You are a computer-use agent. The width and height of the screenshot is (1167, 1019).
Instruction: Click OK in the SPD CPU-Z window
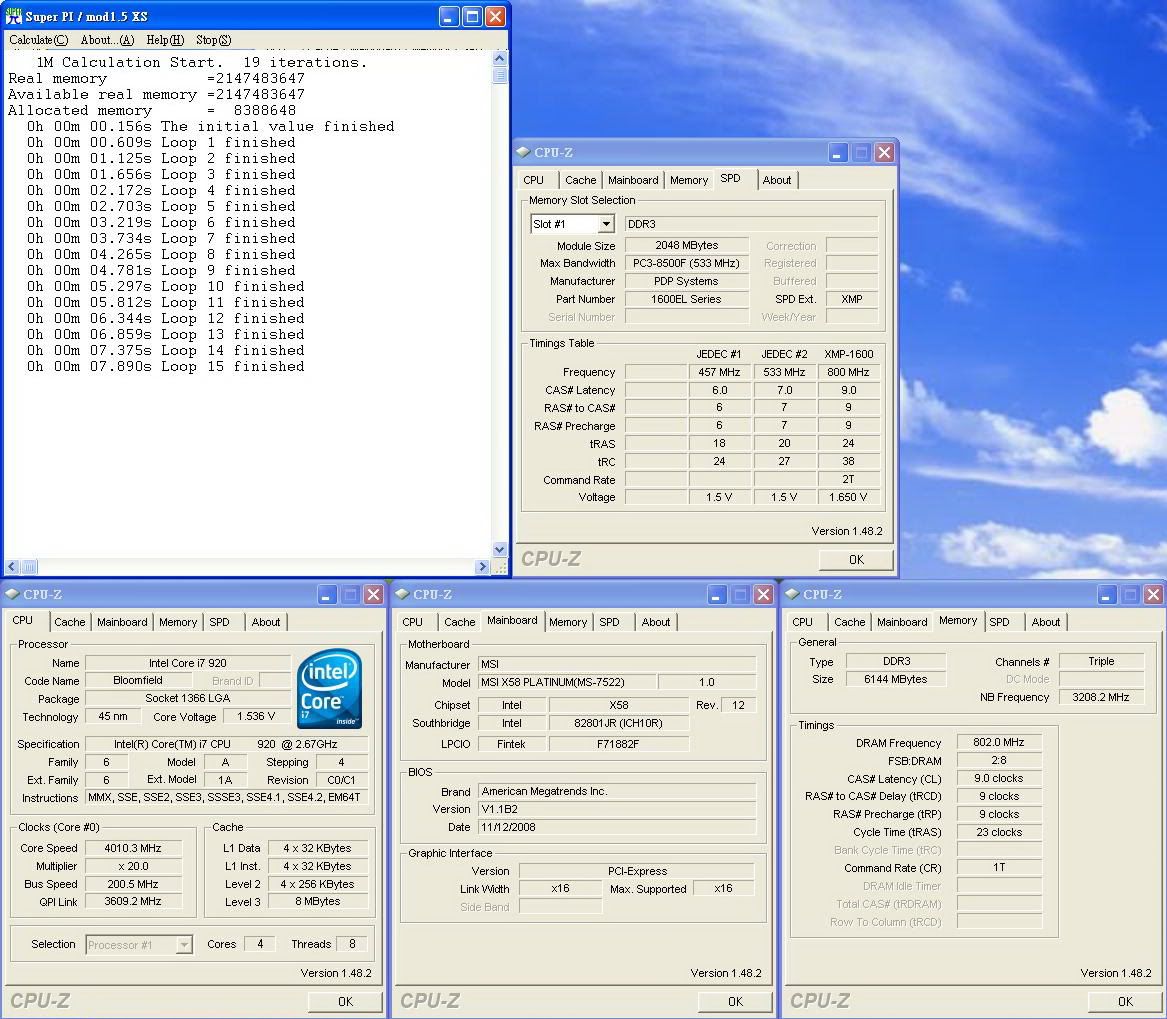tap(856, 560)
